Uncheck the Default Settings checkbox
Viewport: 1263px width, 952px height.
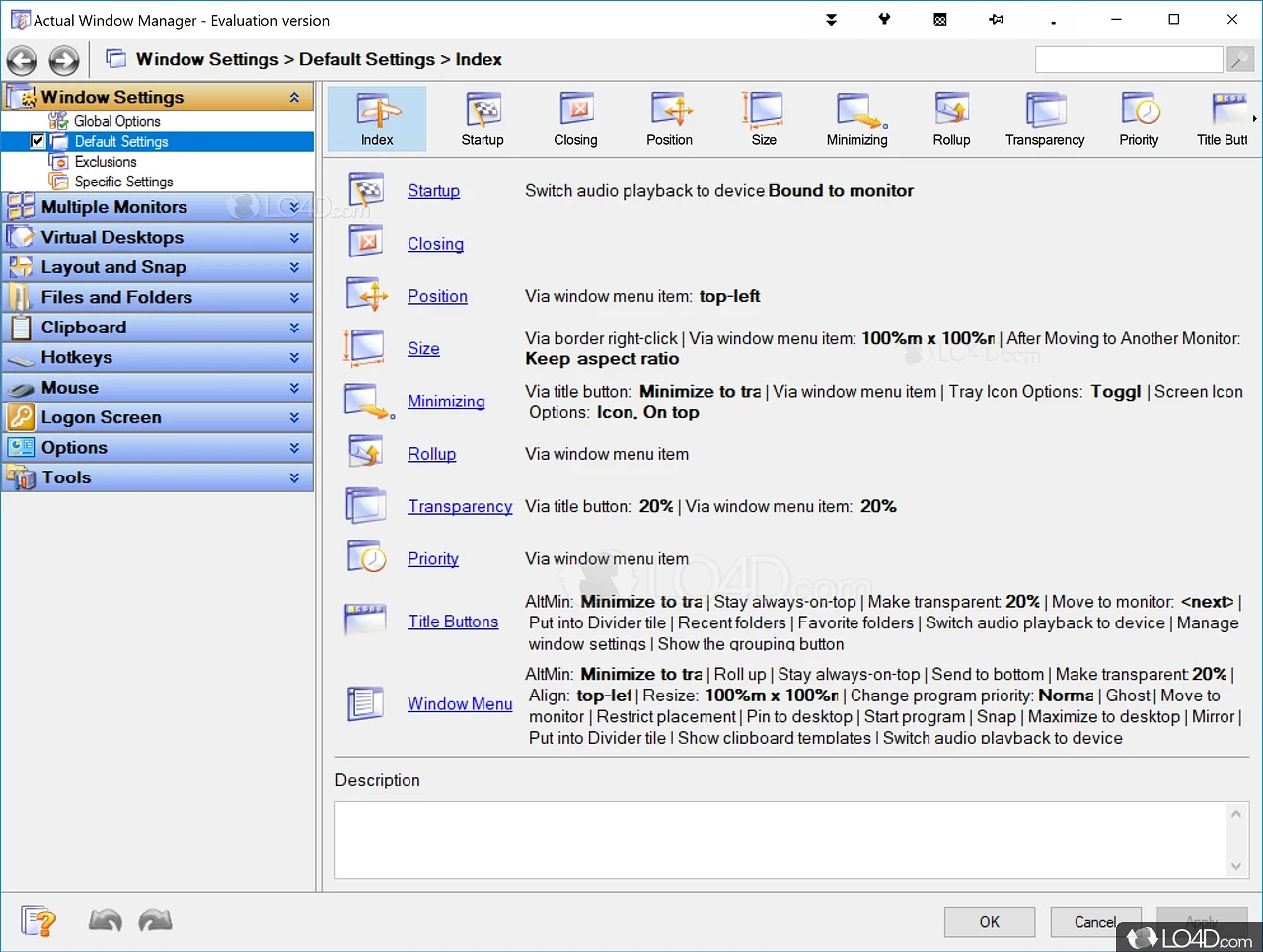coord(37,141)
